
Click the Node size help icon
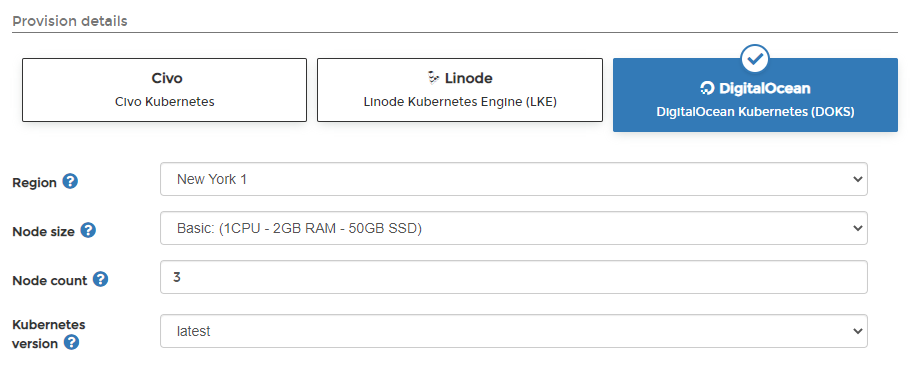pos(88,230)
